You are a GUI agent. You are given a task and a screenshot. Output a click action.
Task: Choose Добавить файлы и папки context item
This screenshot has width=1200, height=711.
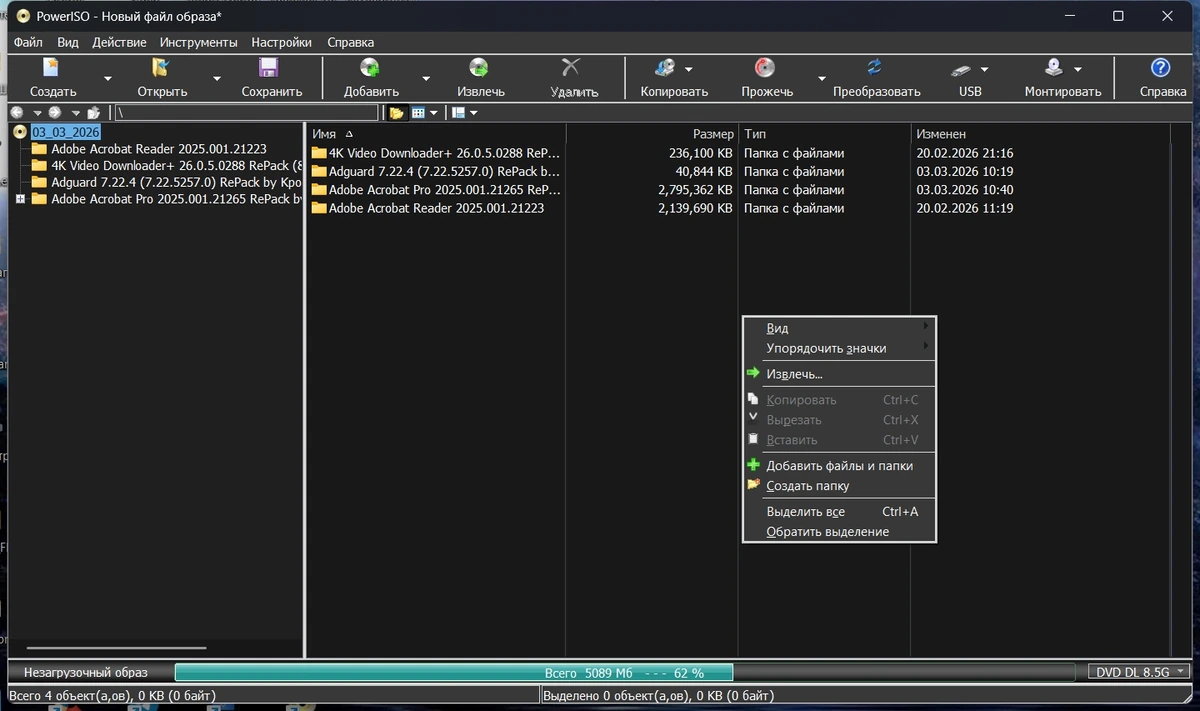click(x=839, y=465)
